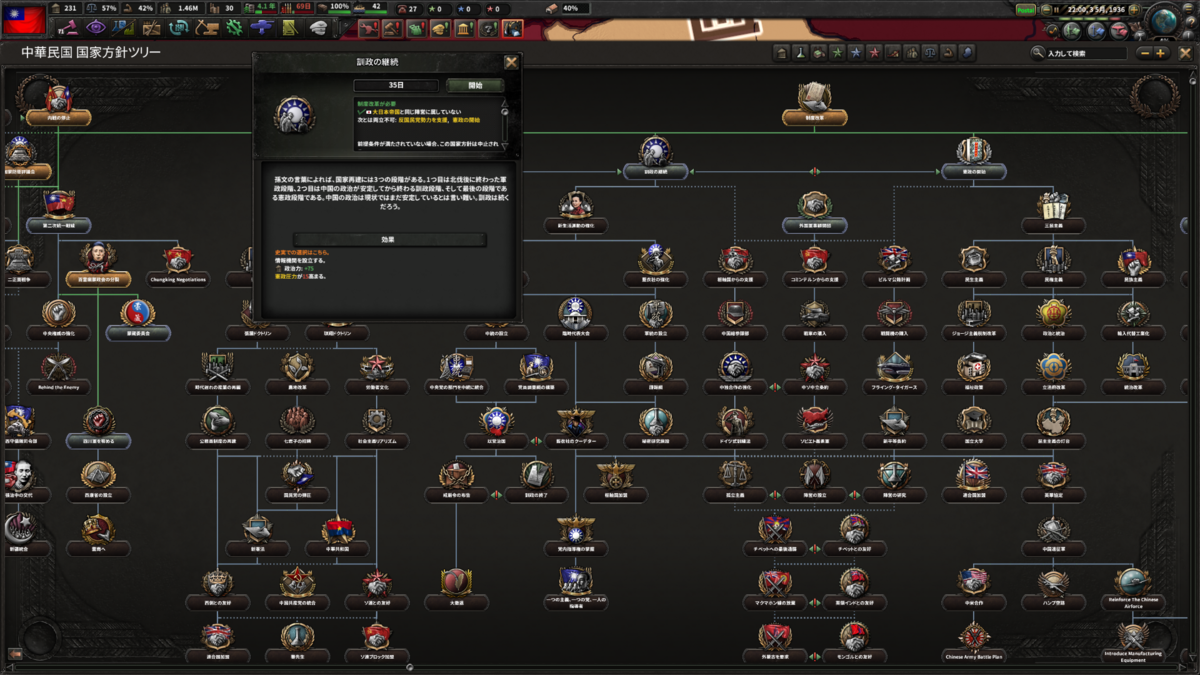Click the orange arrow button bottom left
Image resolution: width=1200 pixels, height=675 pixels.
[x=15, y=654]
